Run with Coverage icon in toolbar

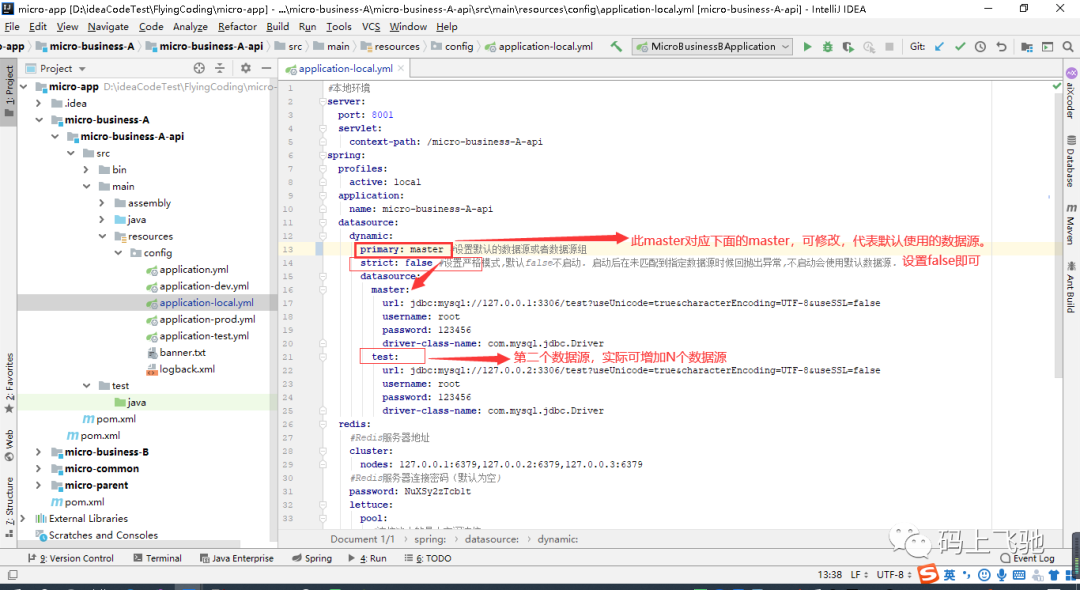click(848, 47)
